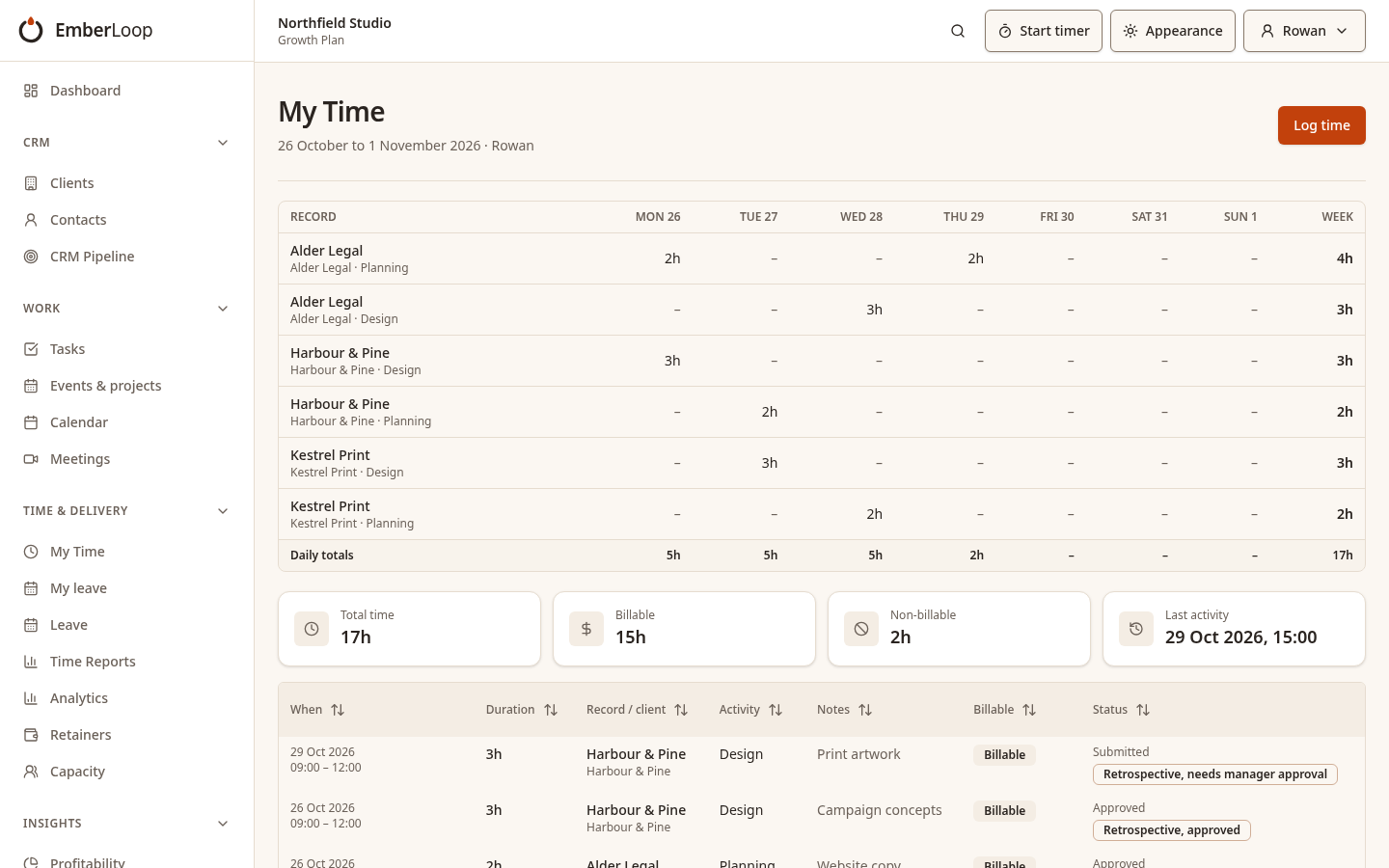The width and height of the screenshot is (1389, 868).
Task: Click the Log time button
Action: 1321,125
